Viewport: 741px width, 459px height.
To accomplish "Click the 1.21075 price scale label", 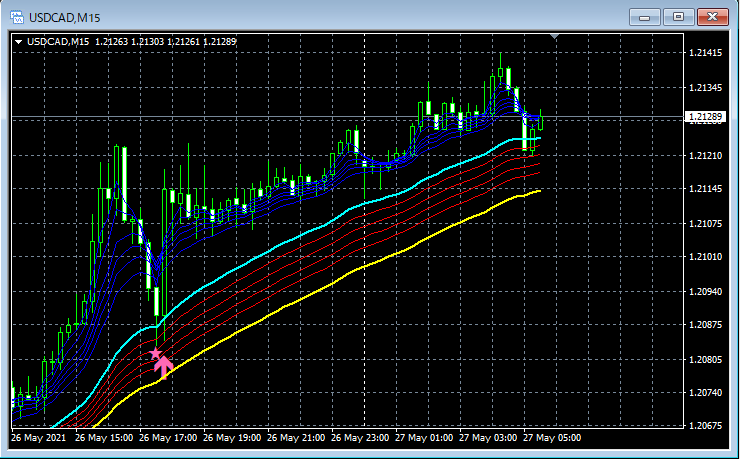I will (706, 224).
